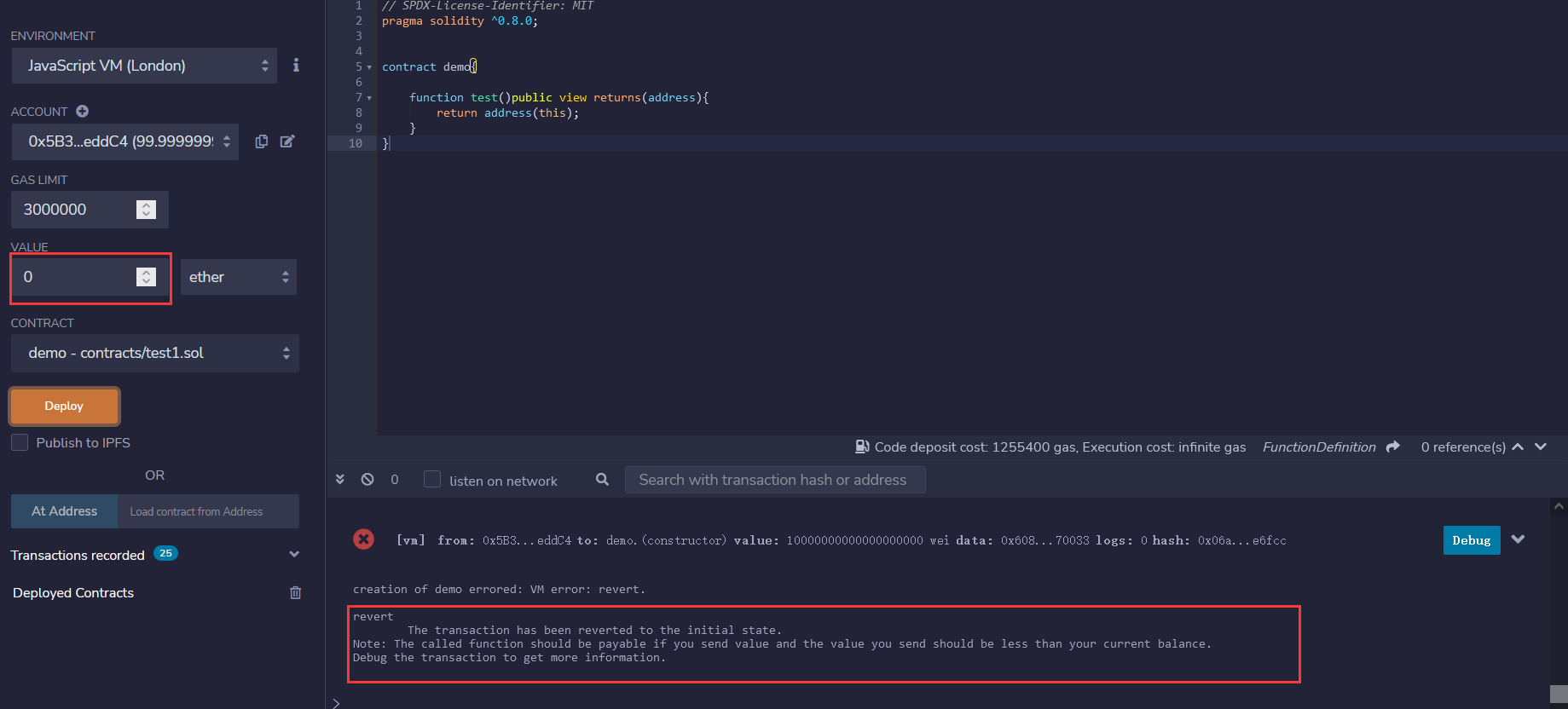Click the value stepper arrows
This screenshot has width=1568, height=709.
click(146, 277)
